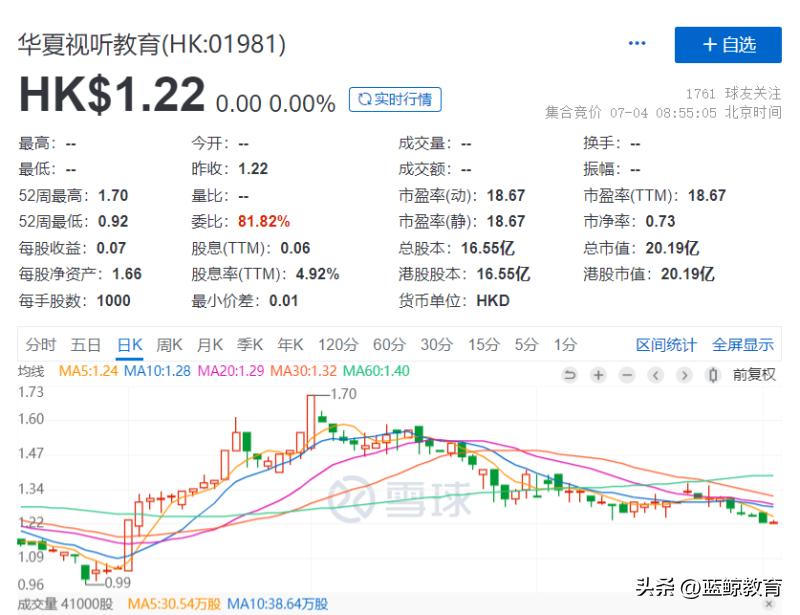
Task: Switch to the 分时 intraday tab
Action: click(x=38, y=343)
